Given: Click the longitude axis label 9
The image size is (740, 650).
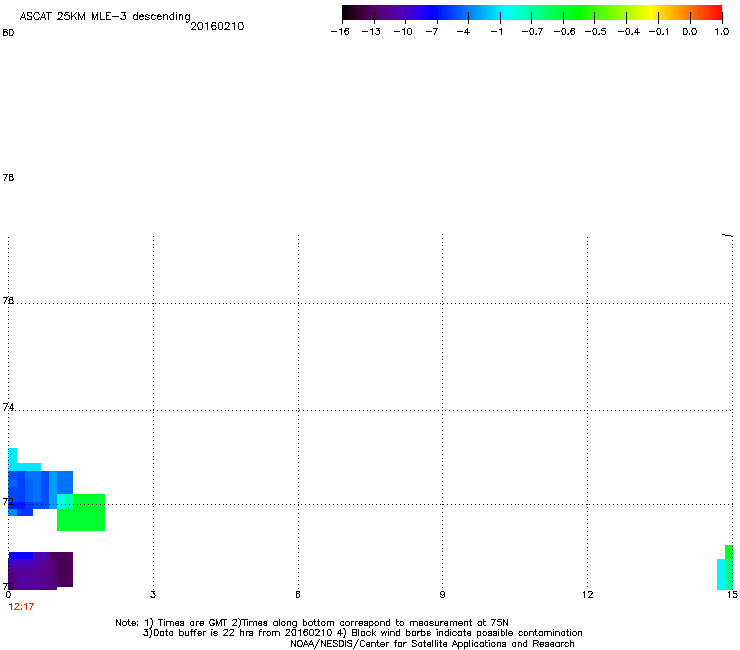Looking at the screenshot, I should pyautogui.click(x=442, y=595).
